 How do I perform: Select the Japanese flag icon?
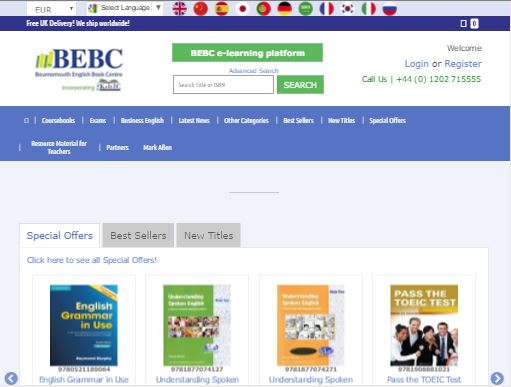pyautogui.click(x=243, y=9)
